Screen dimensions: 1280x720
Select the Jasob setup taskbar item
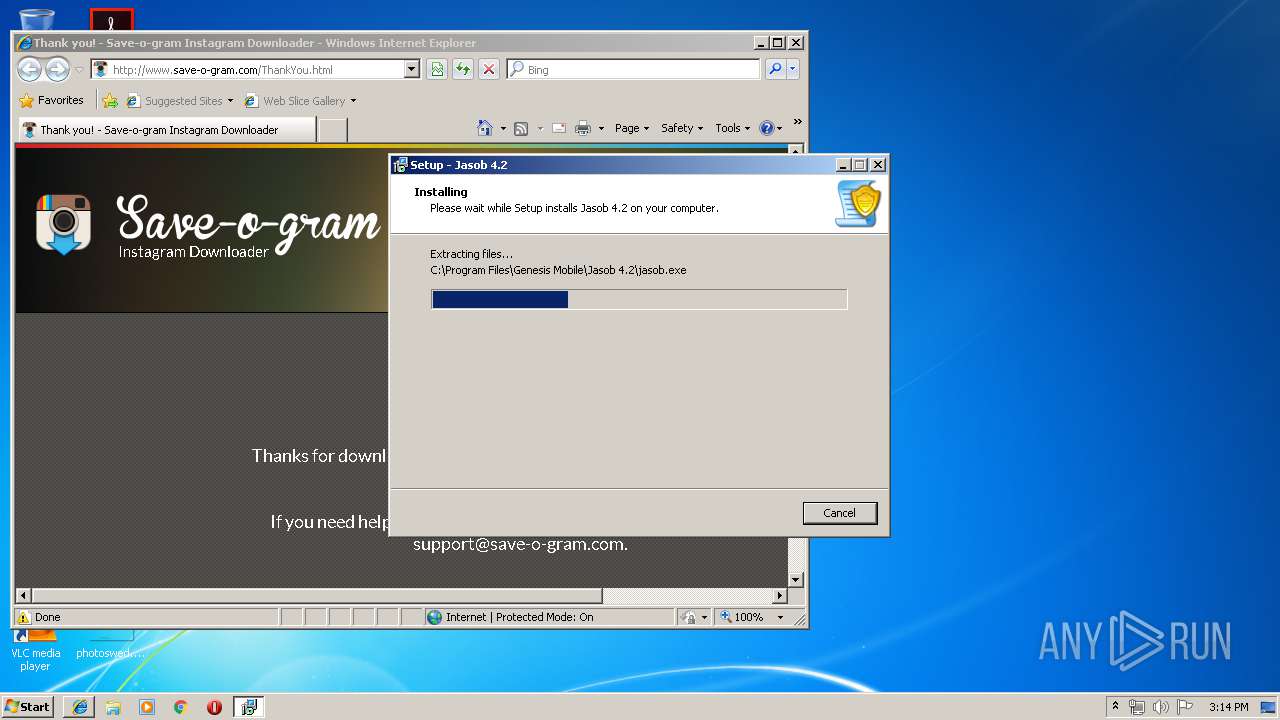[249, 707]
